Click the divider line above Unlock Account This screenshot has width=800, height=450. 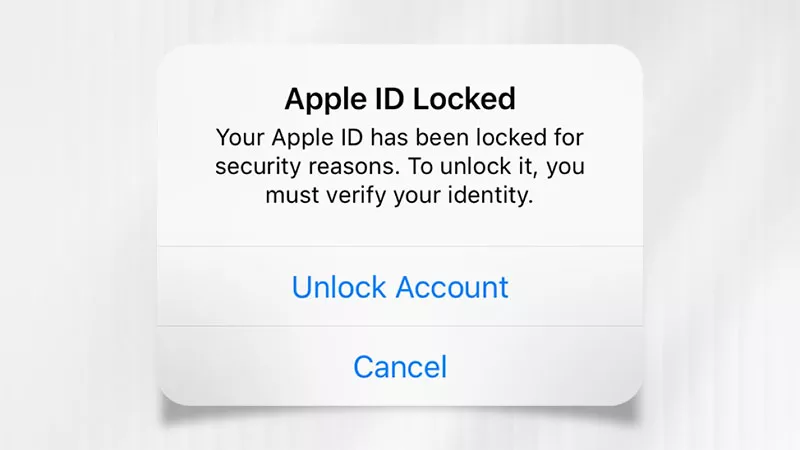(400, 246)
